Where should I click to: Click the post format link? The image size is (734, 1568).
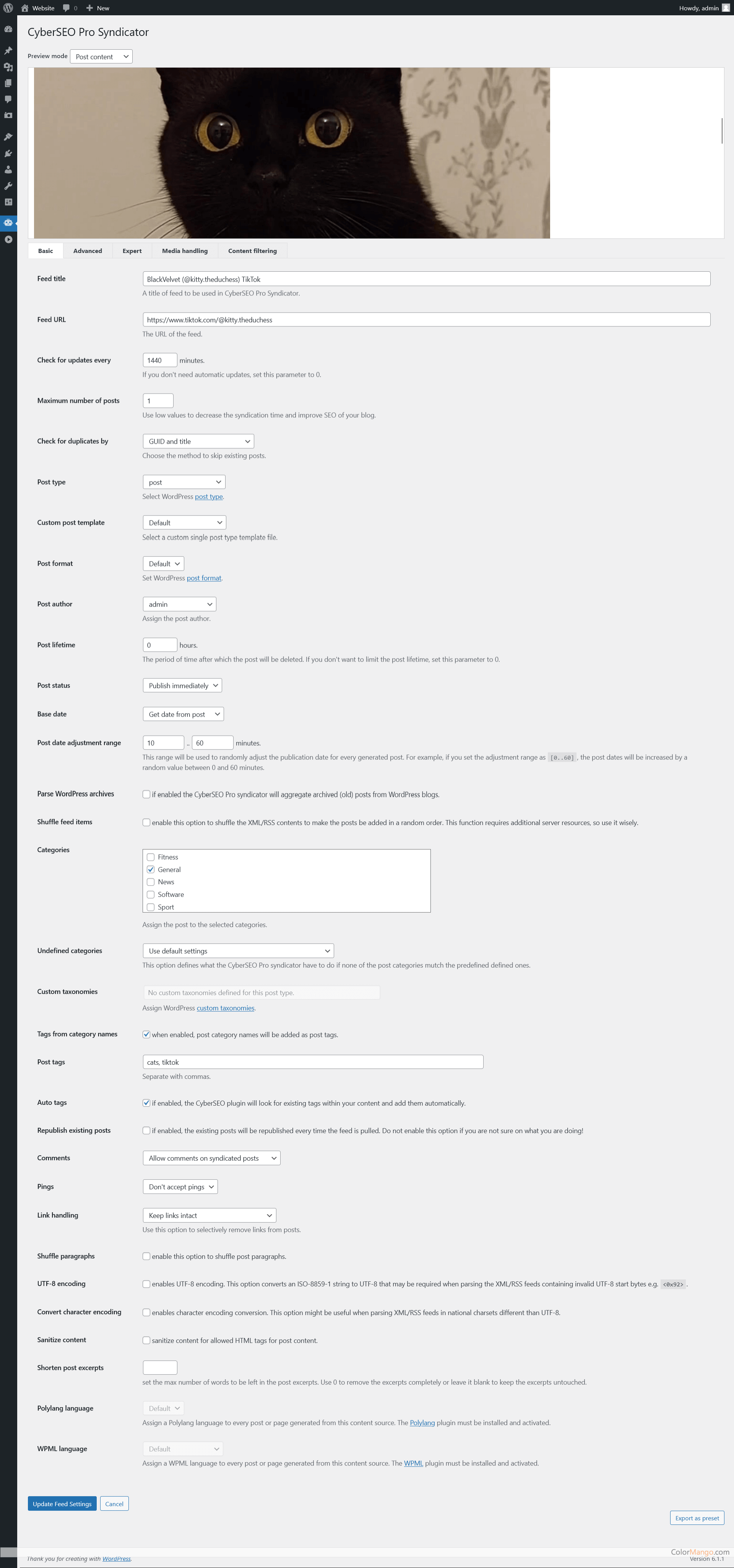point(204,577)
